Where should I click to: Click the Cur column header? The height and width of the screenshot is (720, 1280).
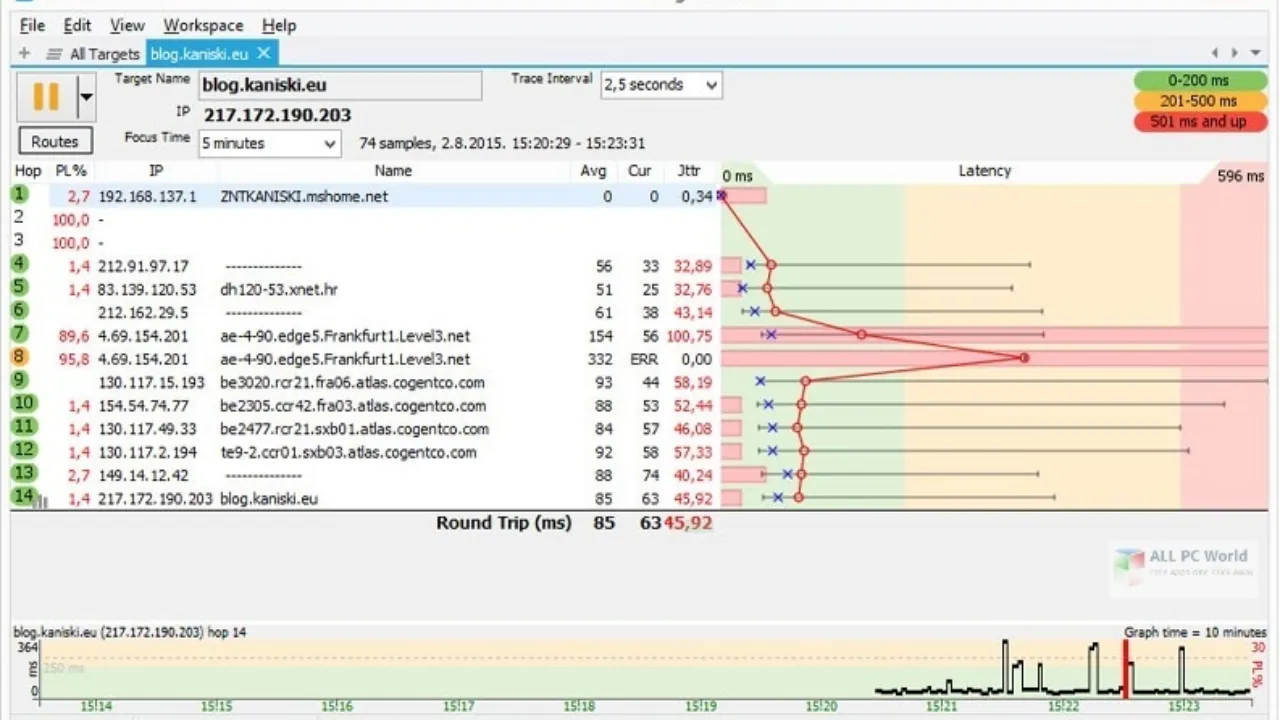(640, 171)
